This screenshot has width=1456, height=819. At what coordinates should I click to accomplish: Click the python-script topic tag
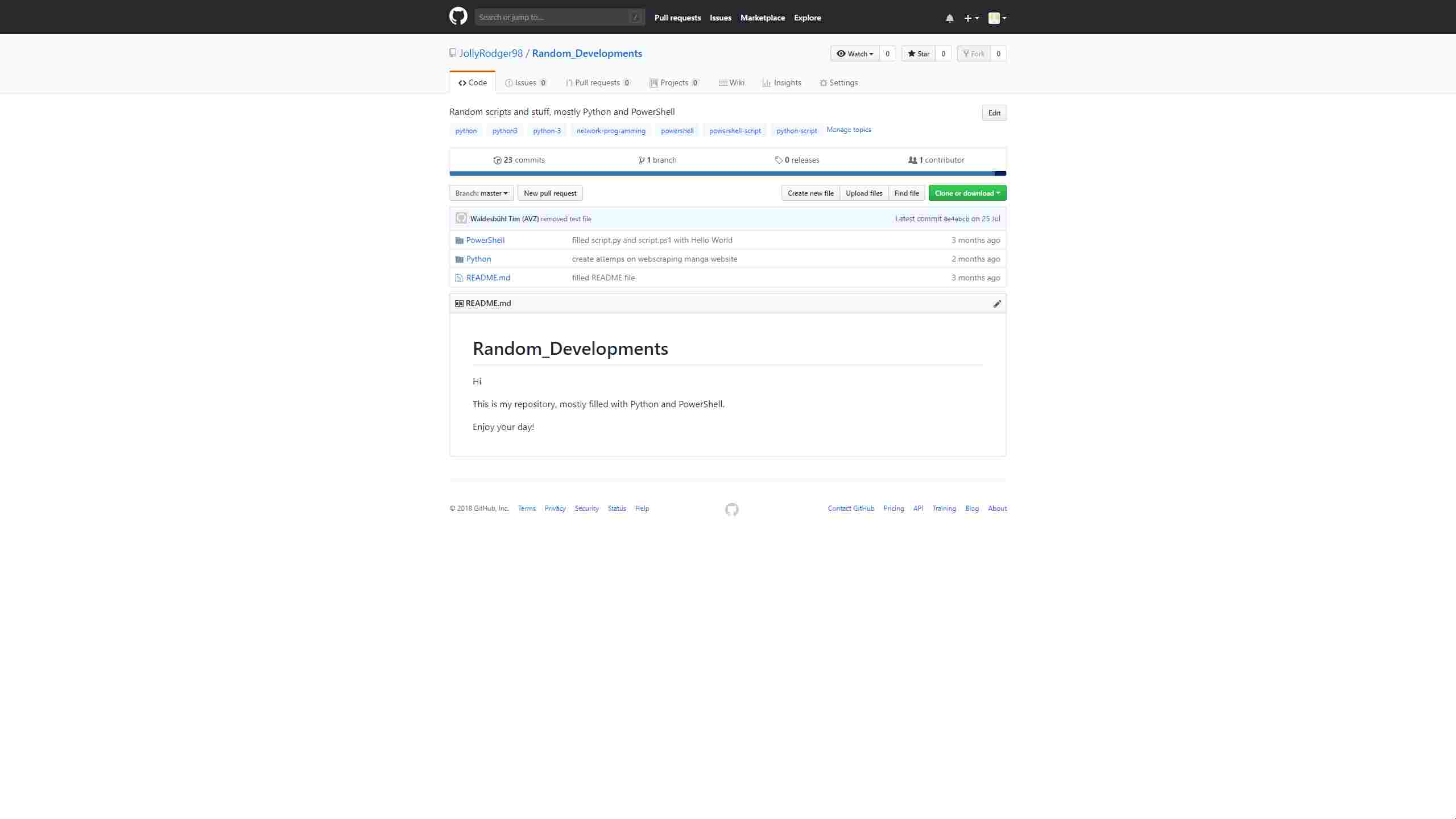[x=796, y=131]
